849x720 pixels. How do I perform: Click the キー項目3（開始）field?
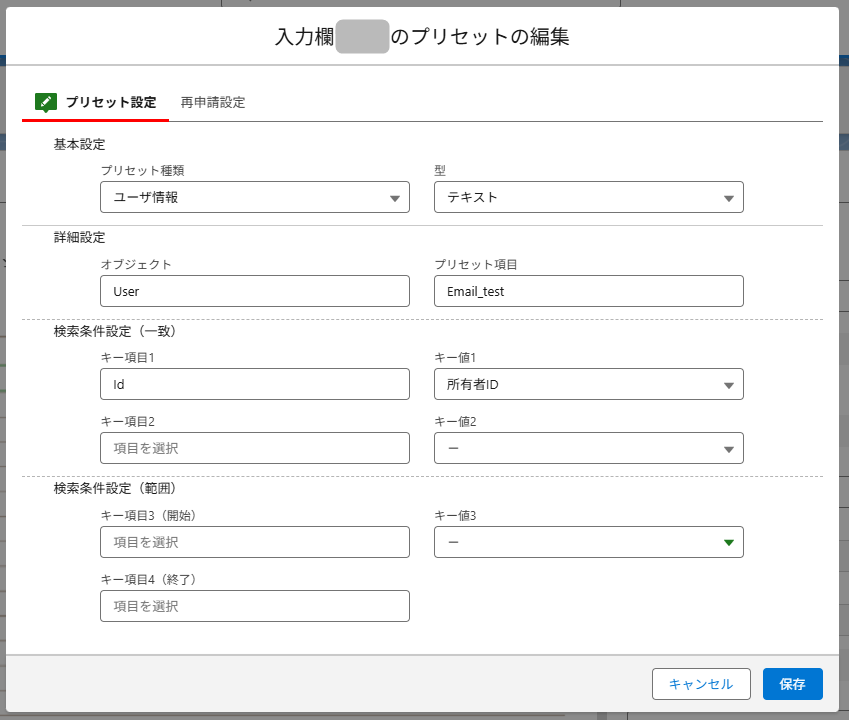255,542
